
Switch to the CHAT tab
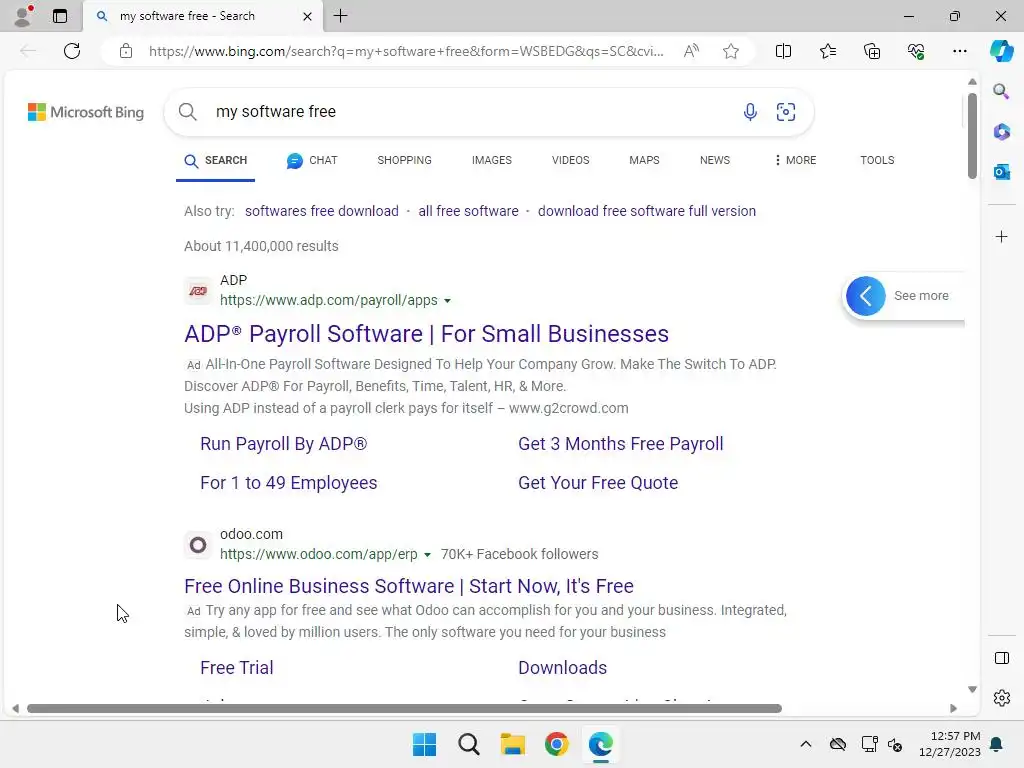click(x=312, y=161)
